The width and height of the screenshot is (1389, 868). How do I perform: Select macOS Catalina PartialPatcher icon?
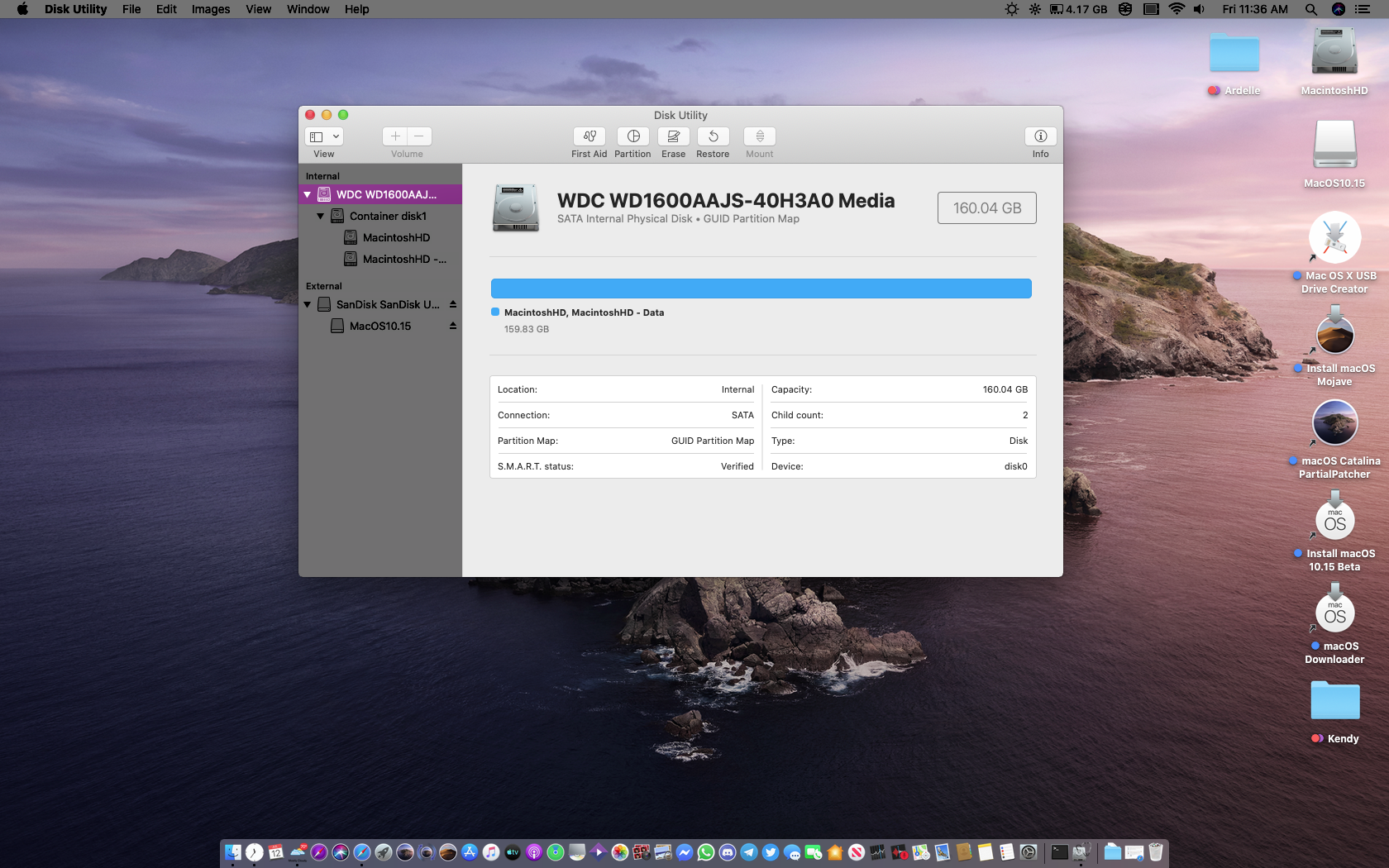pyautogui.click(x=1334, y=423)
